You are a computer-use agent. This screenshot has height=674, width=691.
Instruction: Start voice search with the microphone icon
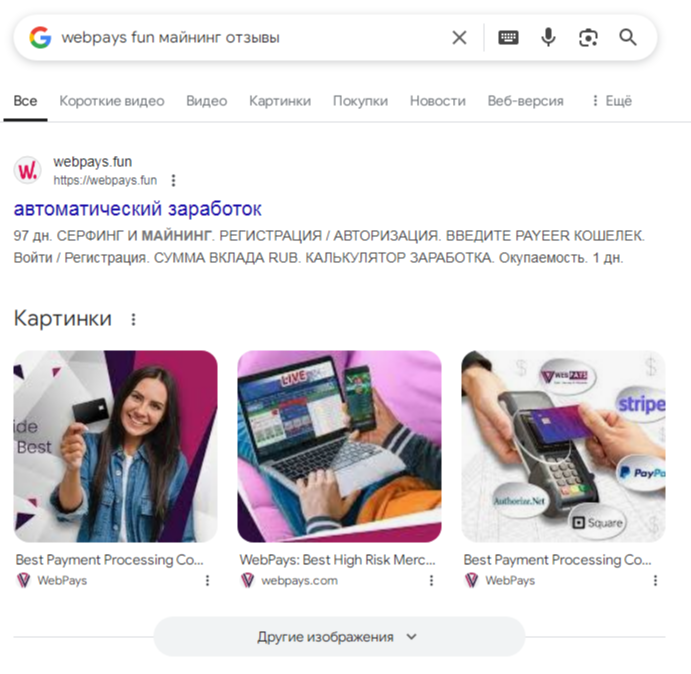coord(548,37)
